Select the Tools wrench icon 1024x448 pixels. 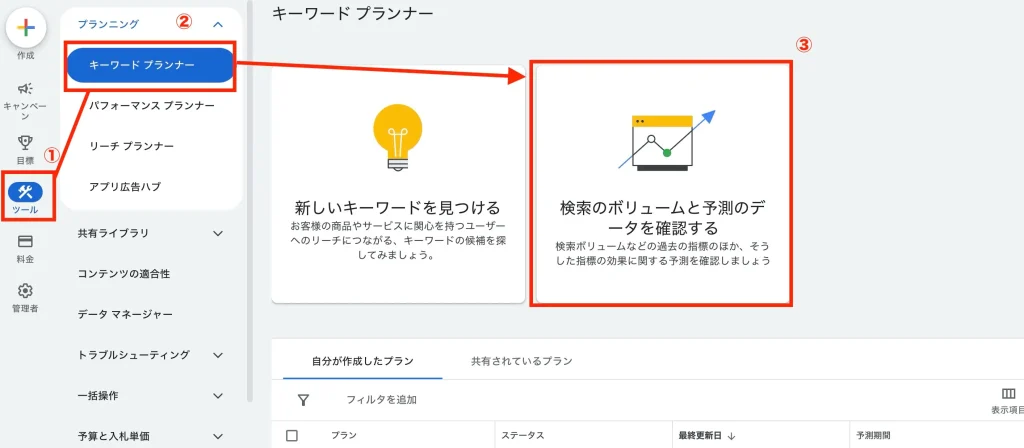pos(25,192)
